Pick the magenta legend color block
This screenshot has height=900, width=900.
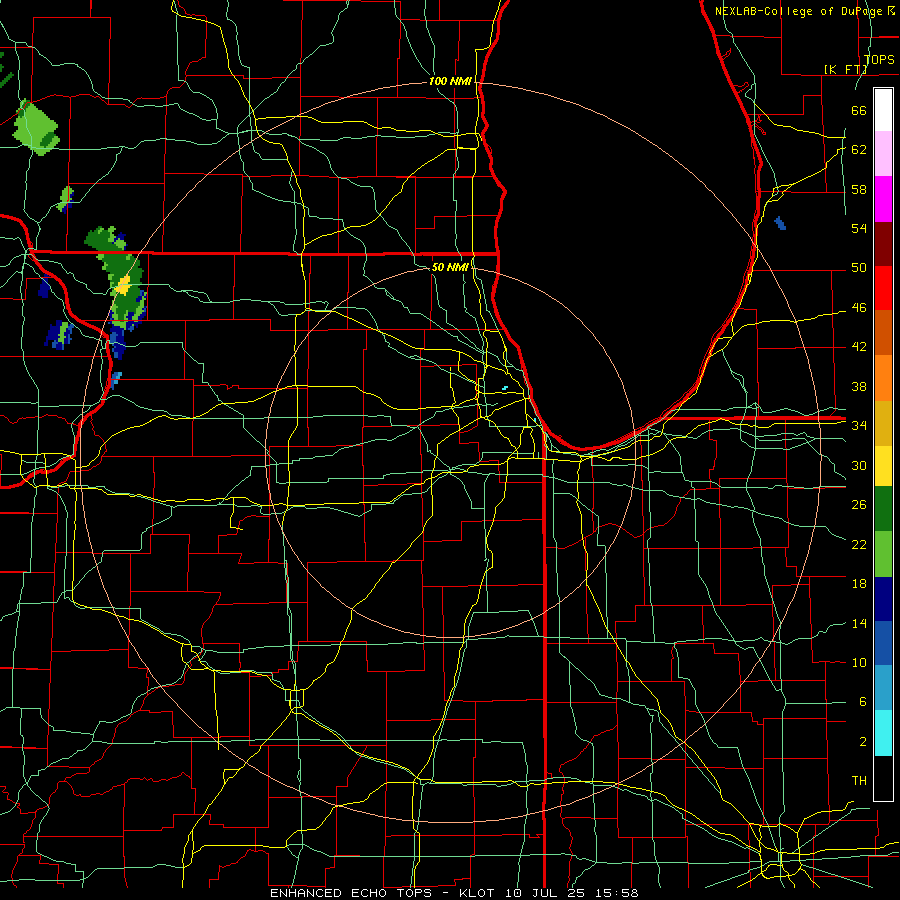tap(883, 199)
